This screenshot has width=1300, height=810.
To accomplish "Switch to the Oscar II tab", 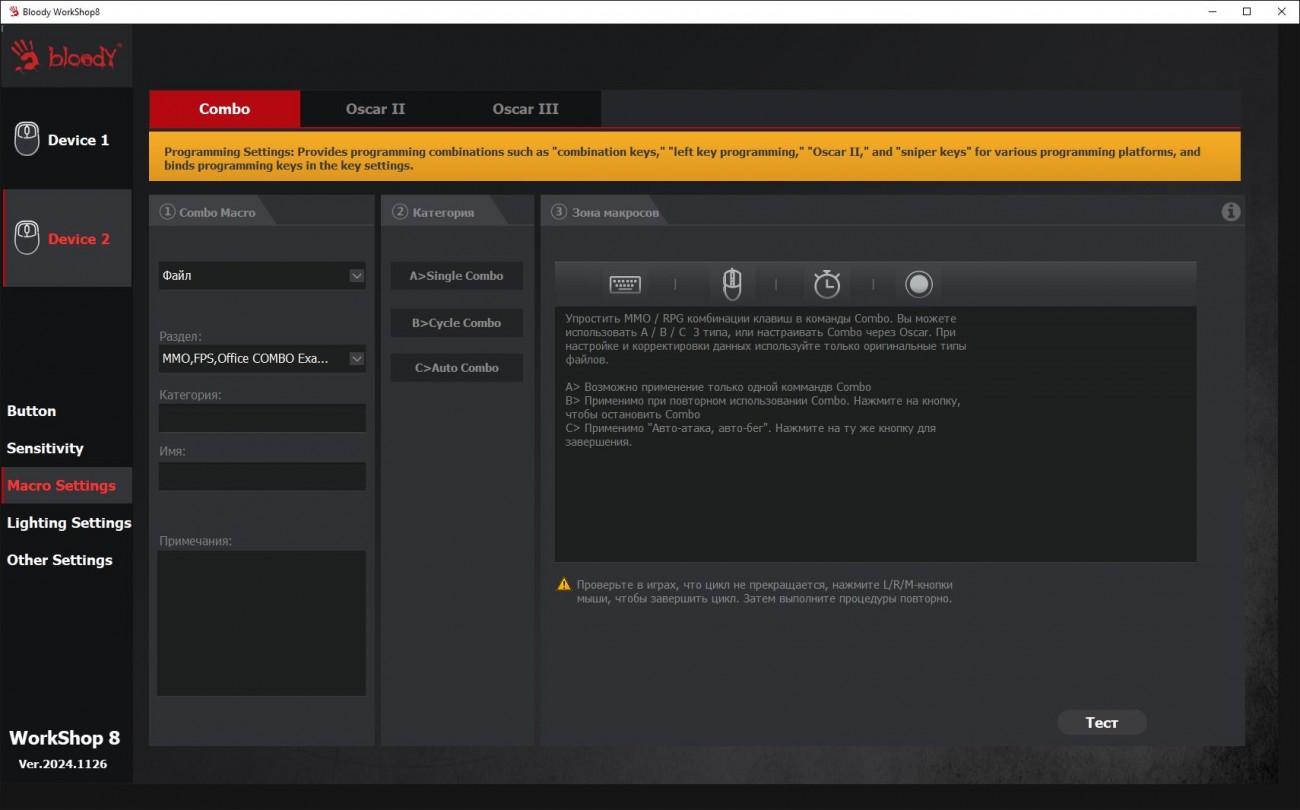I will point(375,109).
